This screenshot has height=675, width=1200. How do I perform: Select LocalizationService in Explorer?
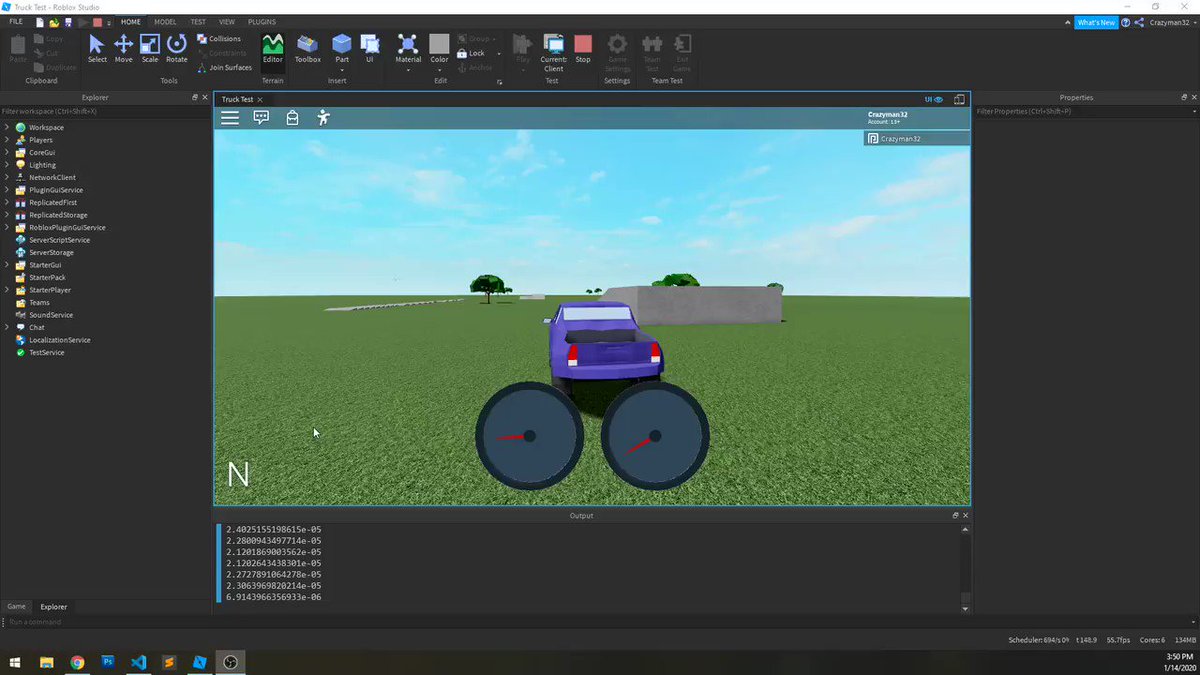(59, 340)
